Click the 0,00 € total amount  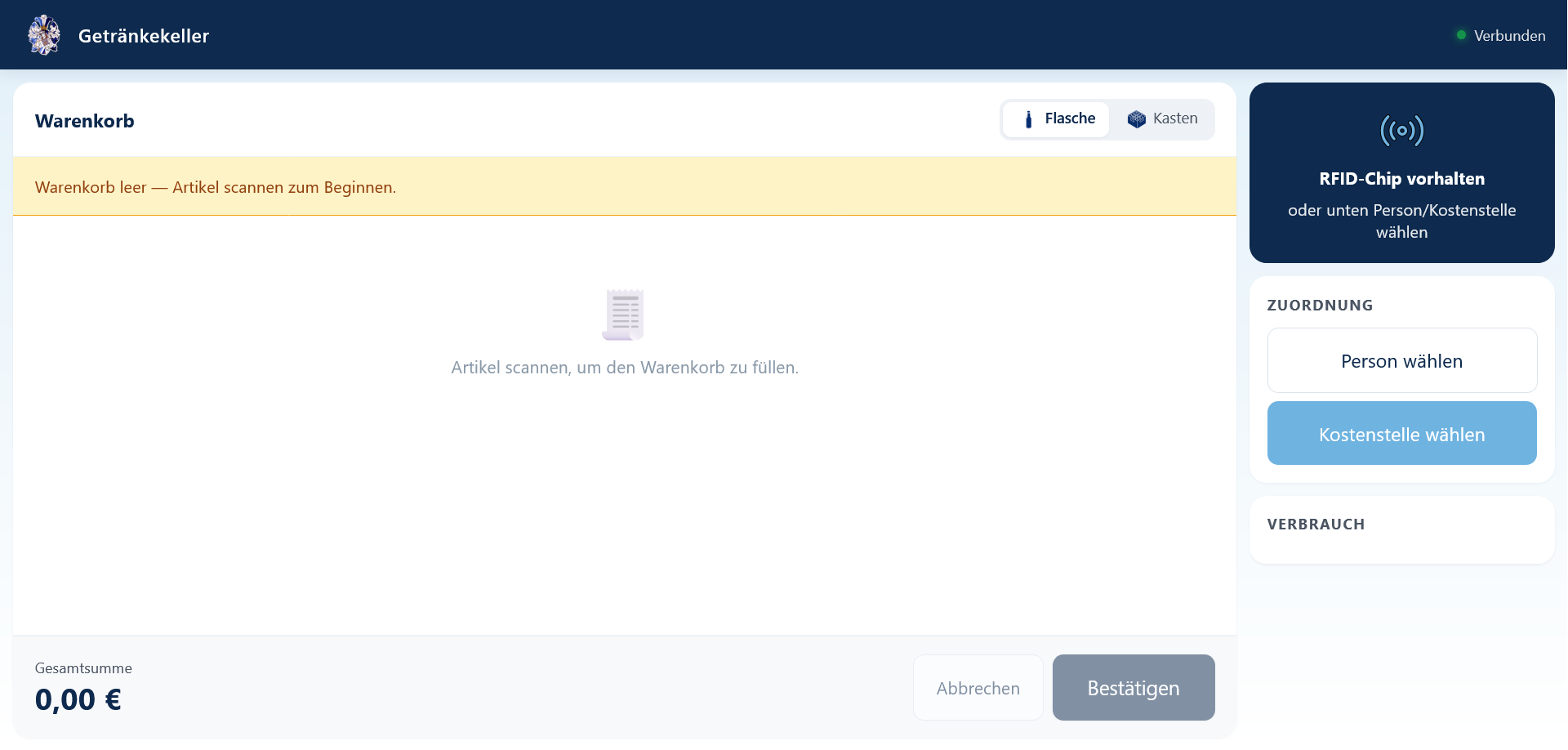(78, 699)
